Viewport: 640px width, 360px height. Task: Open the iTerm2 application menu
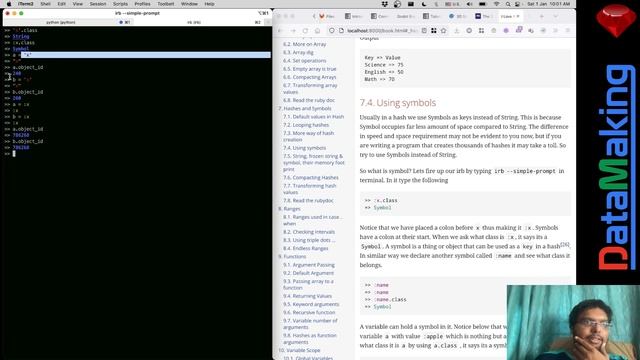point(26,4)
